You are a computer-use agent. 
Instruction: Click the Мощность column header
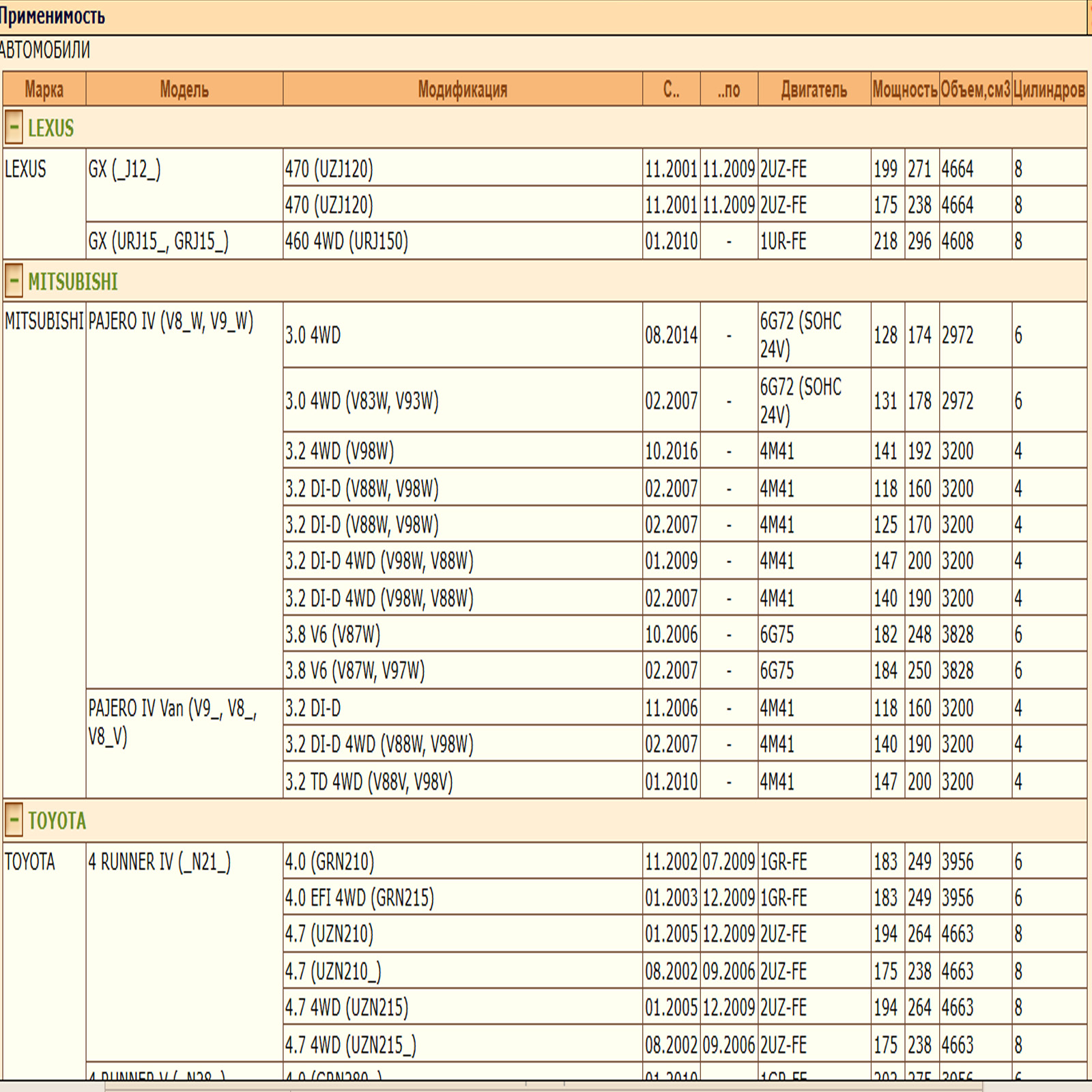904,89
